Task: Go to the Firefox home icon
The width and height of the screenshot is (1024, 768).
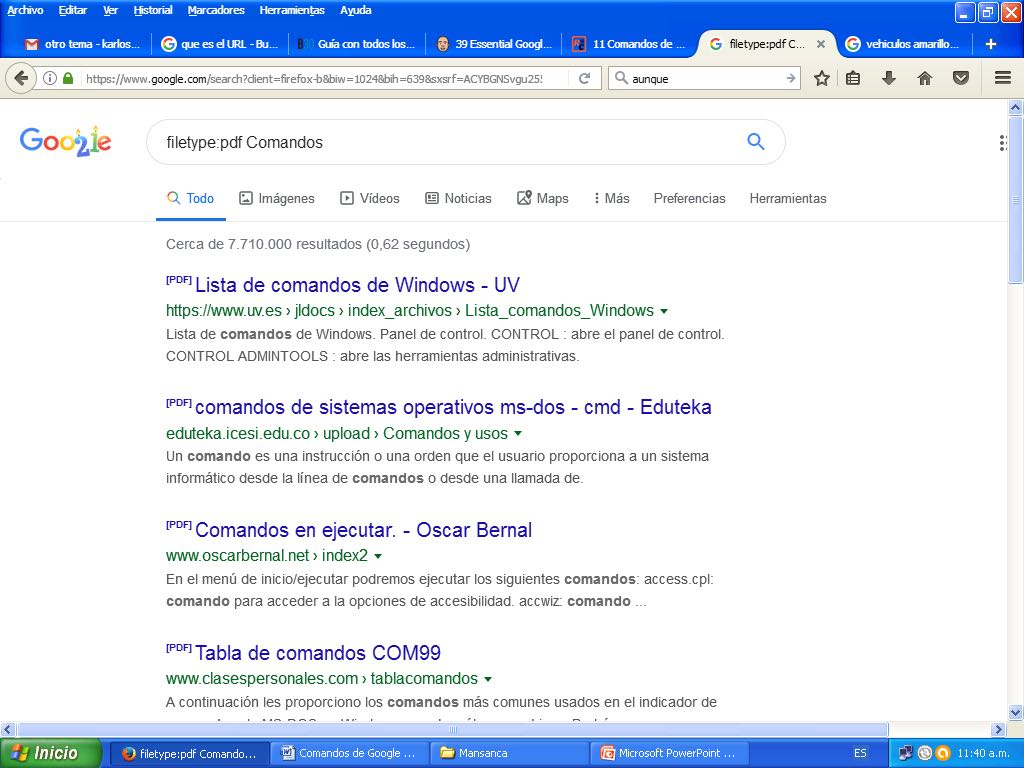Action: coord(924,78)
